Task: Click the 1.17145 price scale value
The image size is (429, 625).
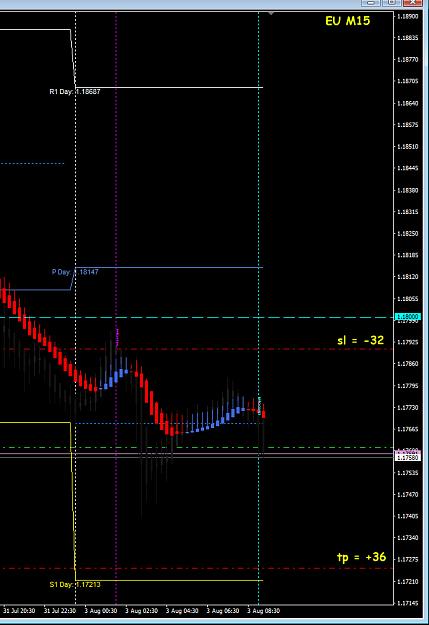Action: pyautogui.click(x=408, y=603)
